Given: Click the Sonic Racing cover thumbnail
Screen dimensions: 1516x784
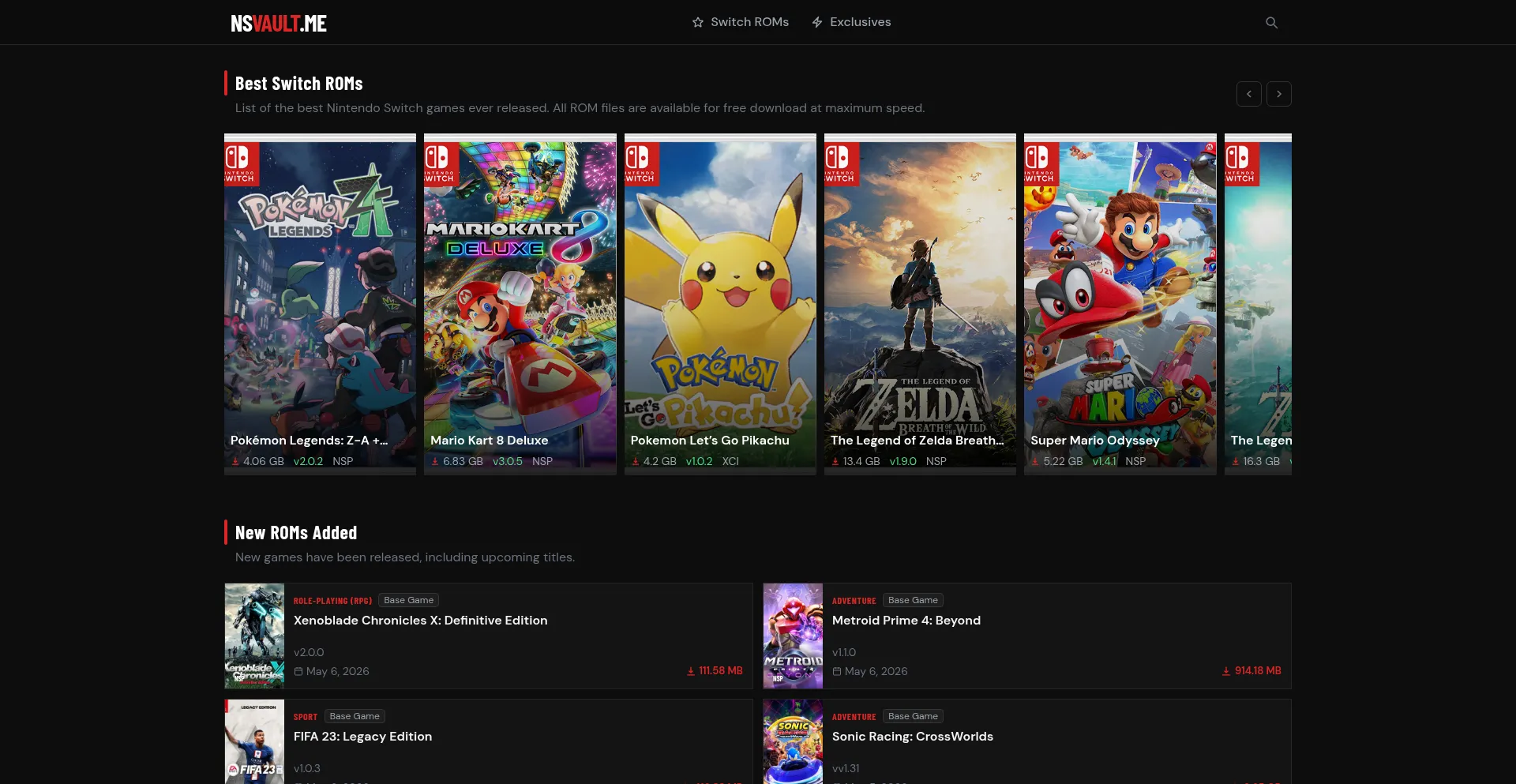Looking at the screenshot, I should point(793,742).
